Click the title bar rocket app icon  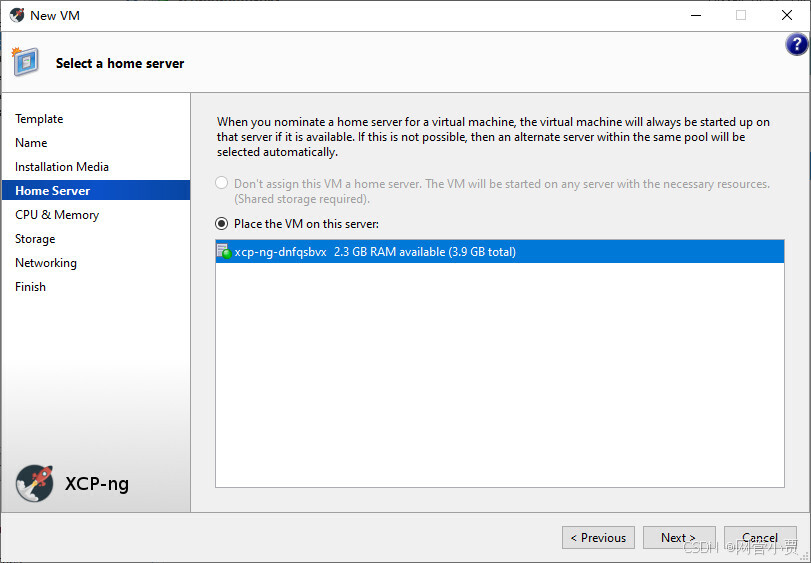[17, 16]
